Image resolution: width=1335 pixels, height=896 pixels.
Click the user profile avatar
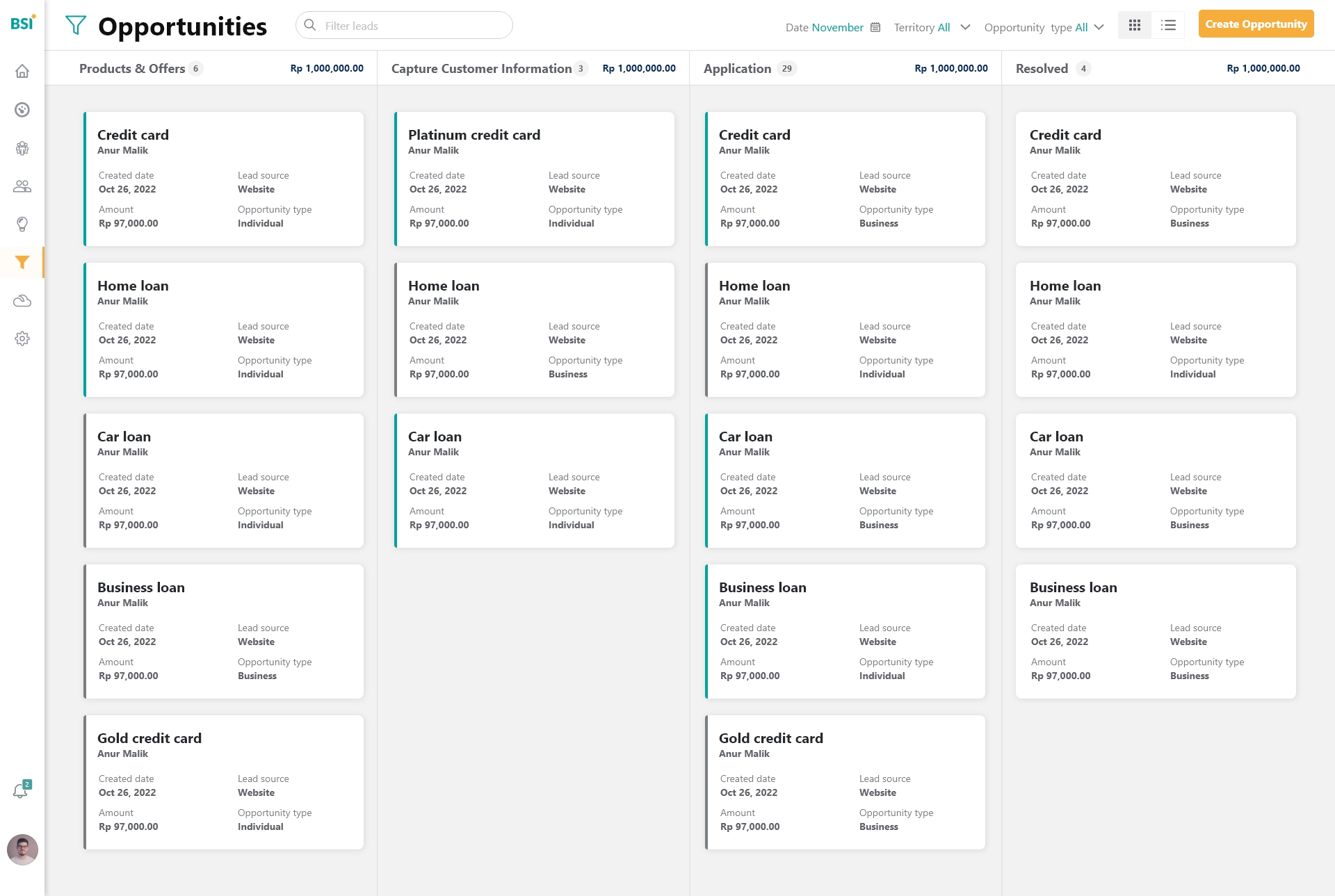coord(22,849)
